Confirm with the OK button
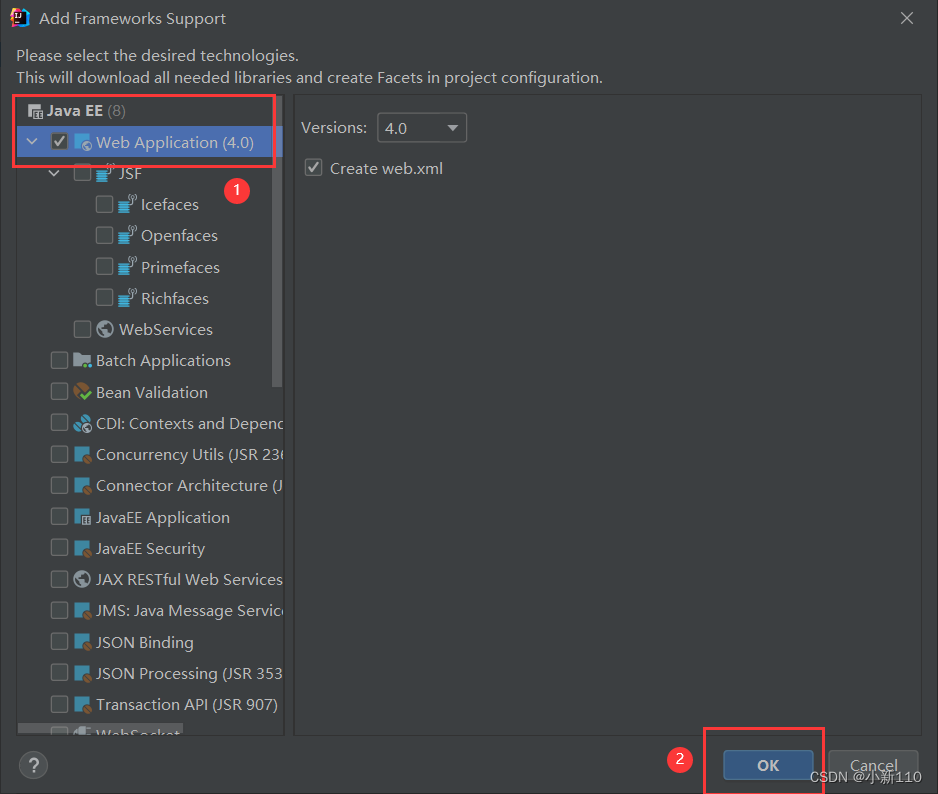938x794 pixels. [768, 765]
